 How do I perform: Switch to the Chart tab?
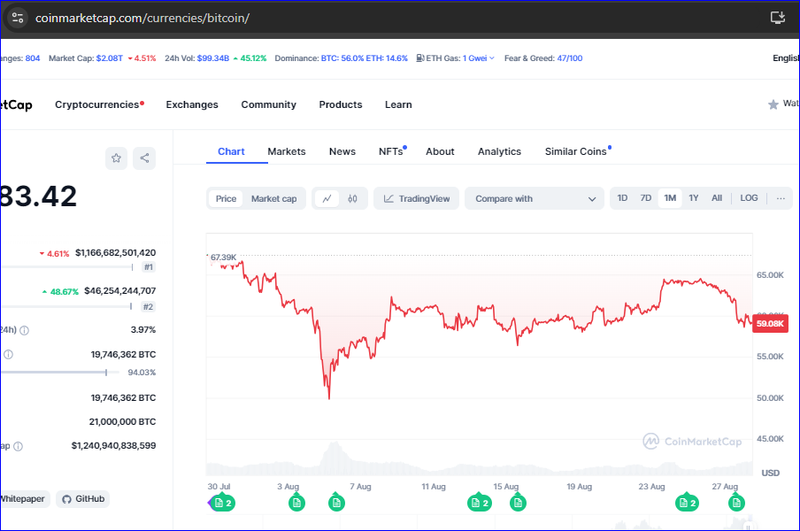[231, 151]
